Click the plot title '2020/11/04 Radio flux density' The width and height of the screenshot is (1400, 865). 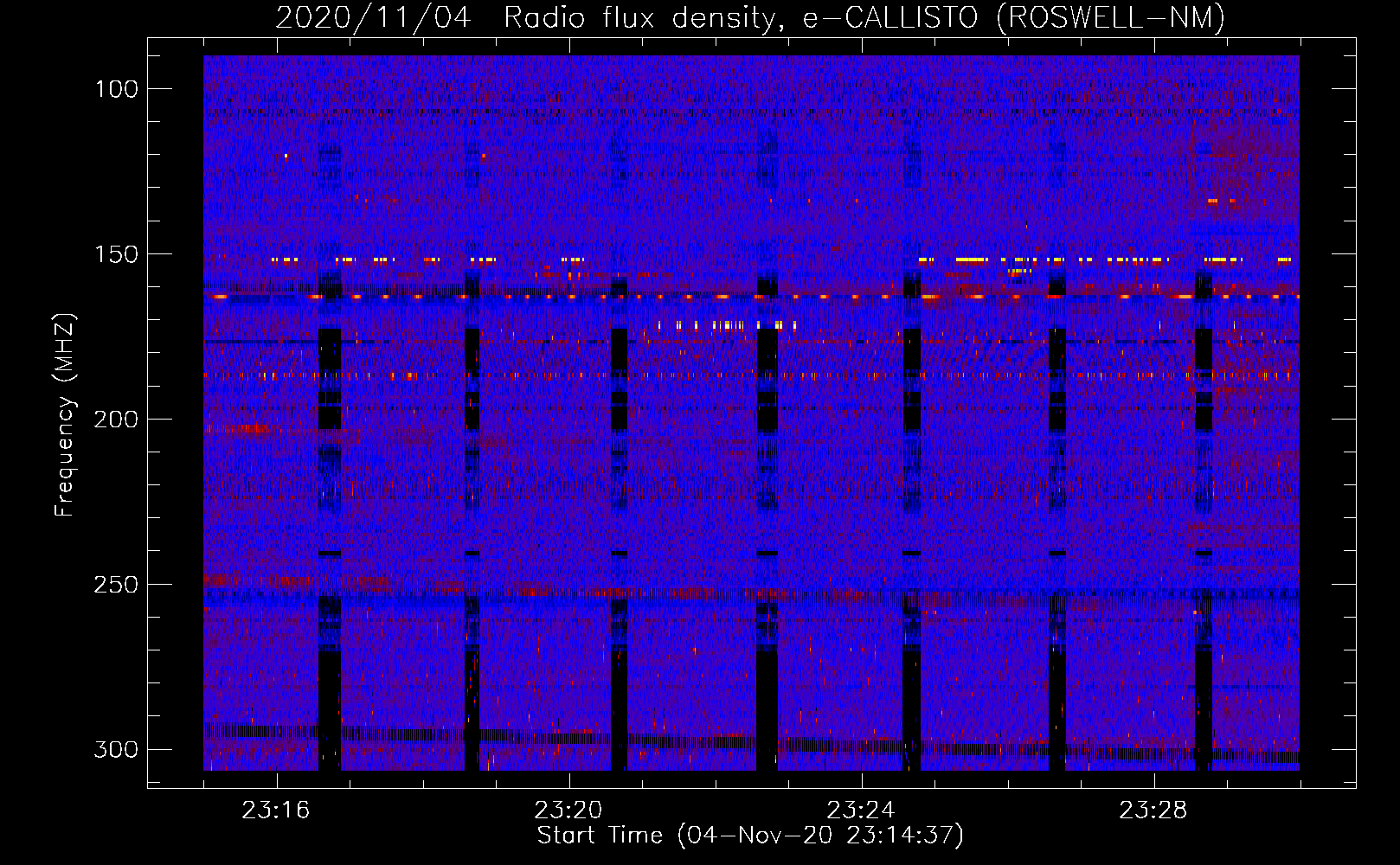point(530,17)
